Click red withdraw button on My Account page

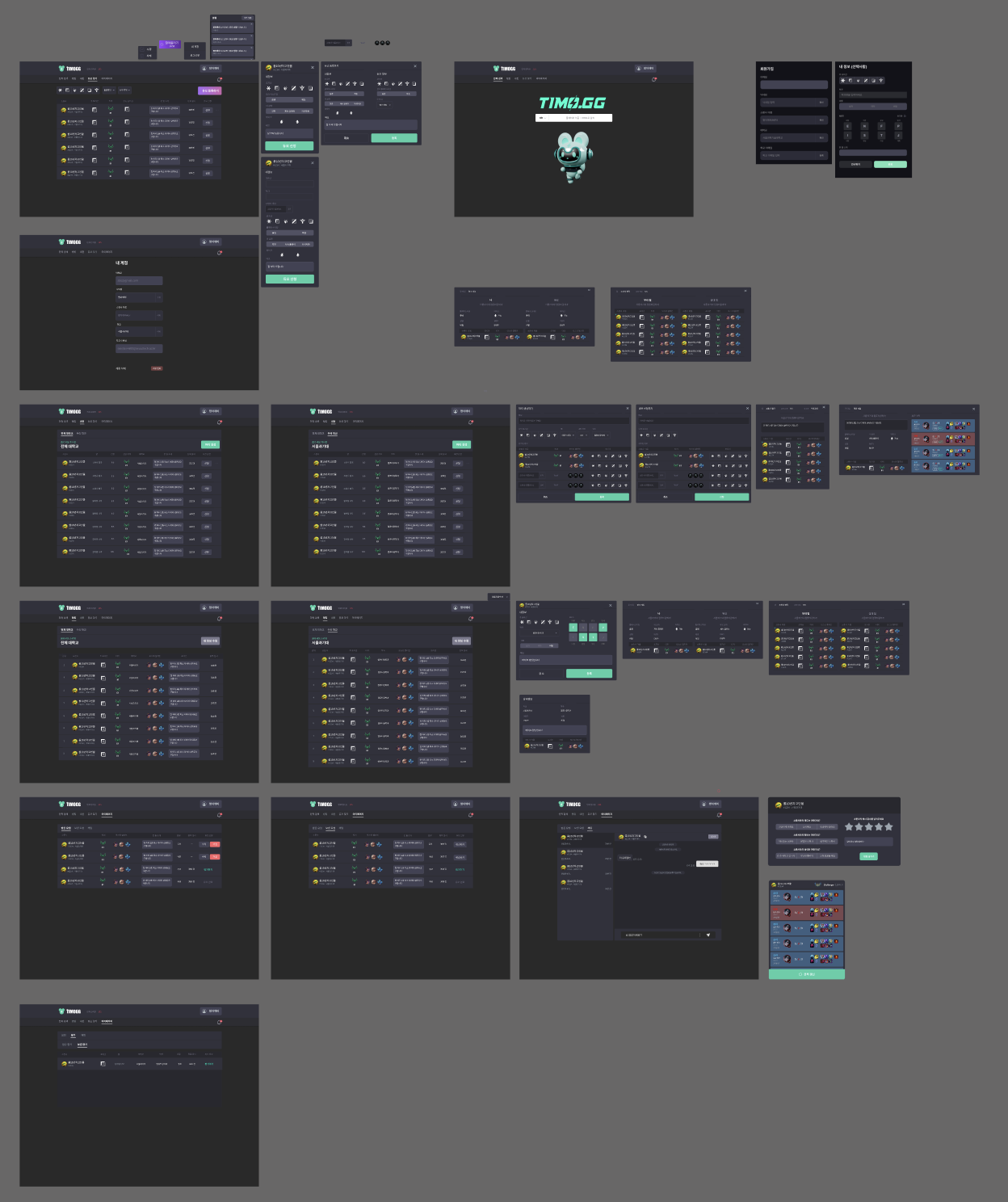tap(157, 368)
